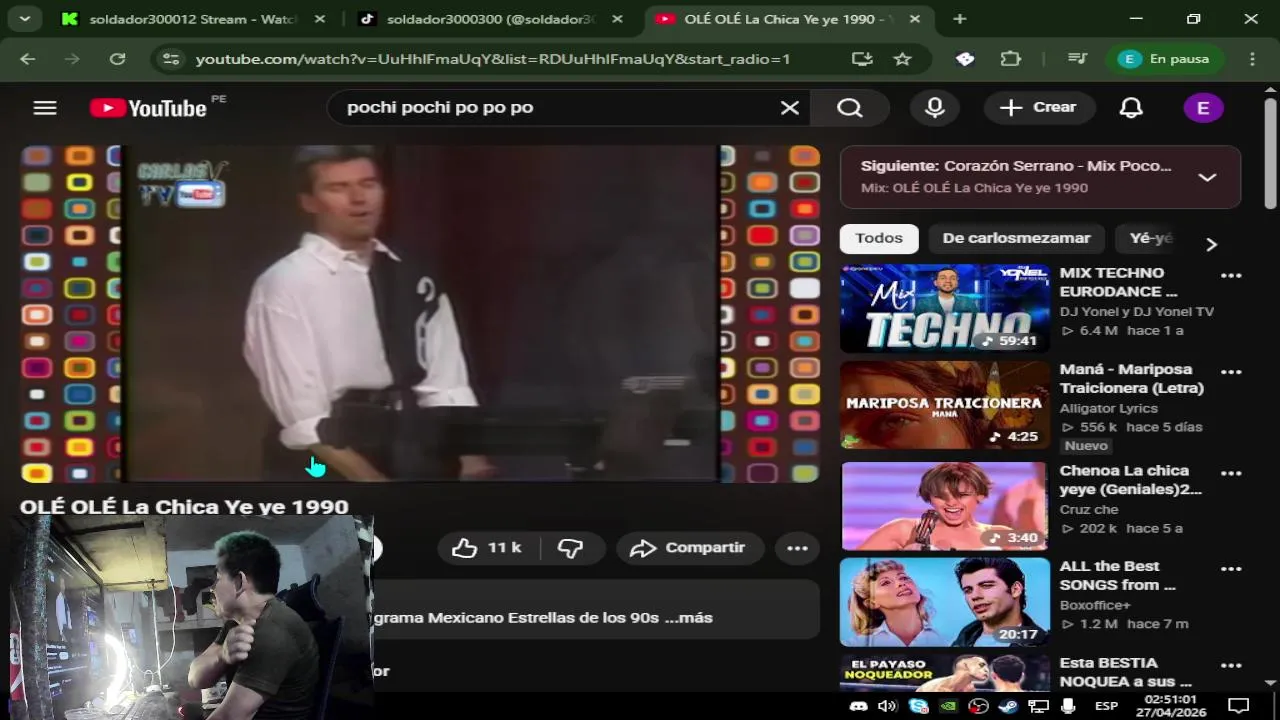Click the video player to pause
This screenshot has height=720, width=1280.
(x=420, y=314)
